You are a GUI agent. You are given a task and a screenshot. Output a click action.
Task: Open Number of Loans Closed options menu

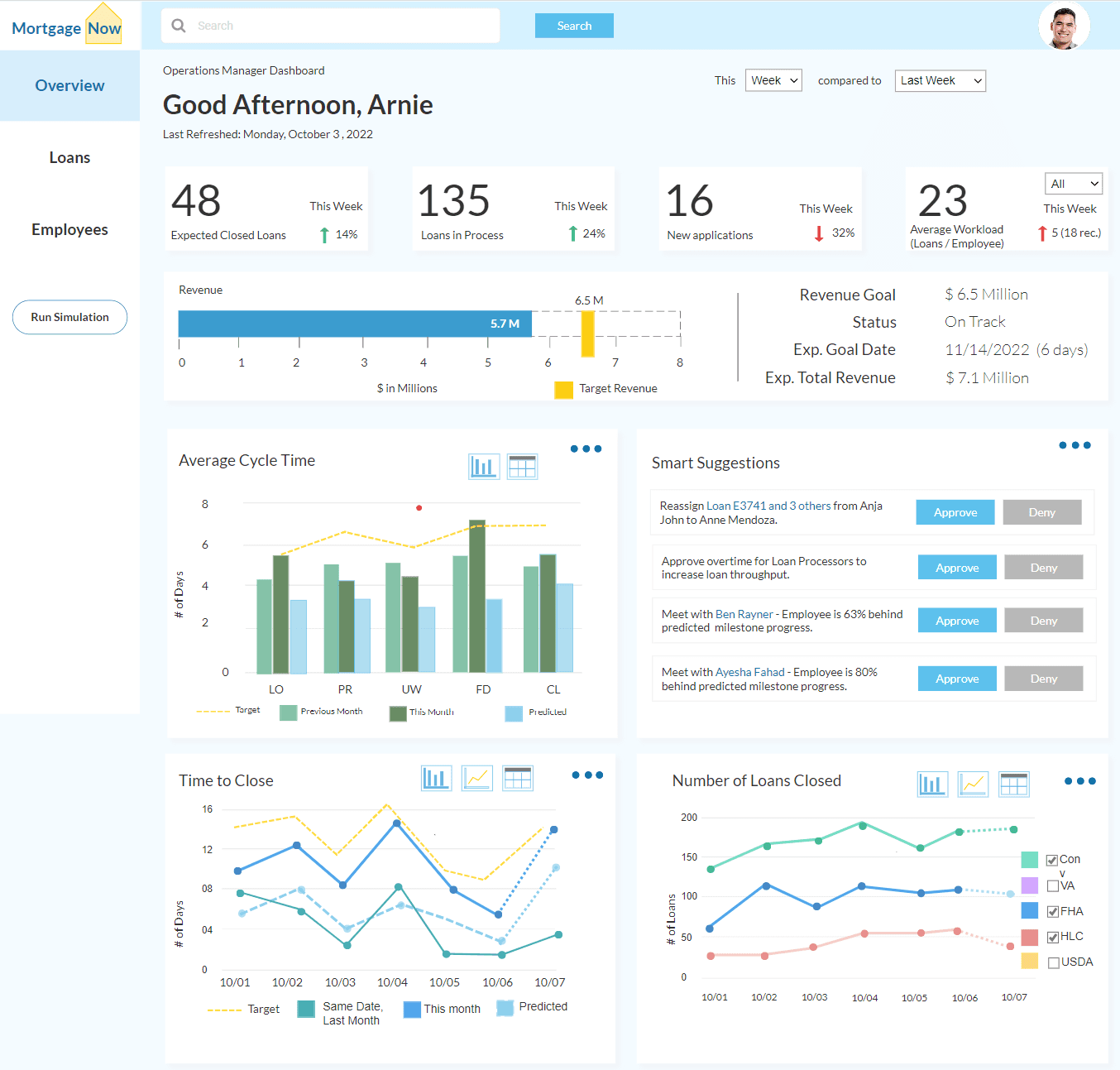coord(1079,781)
